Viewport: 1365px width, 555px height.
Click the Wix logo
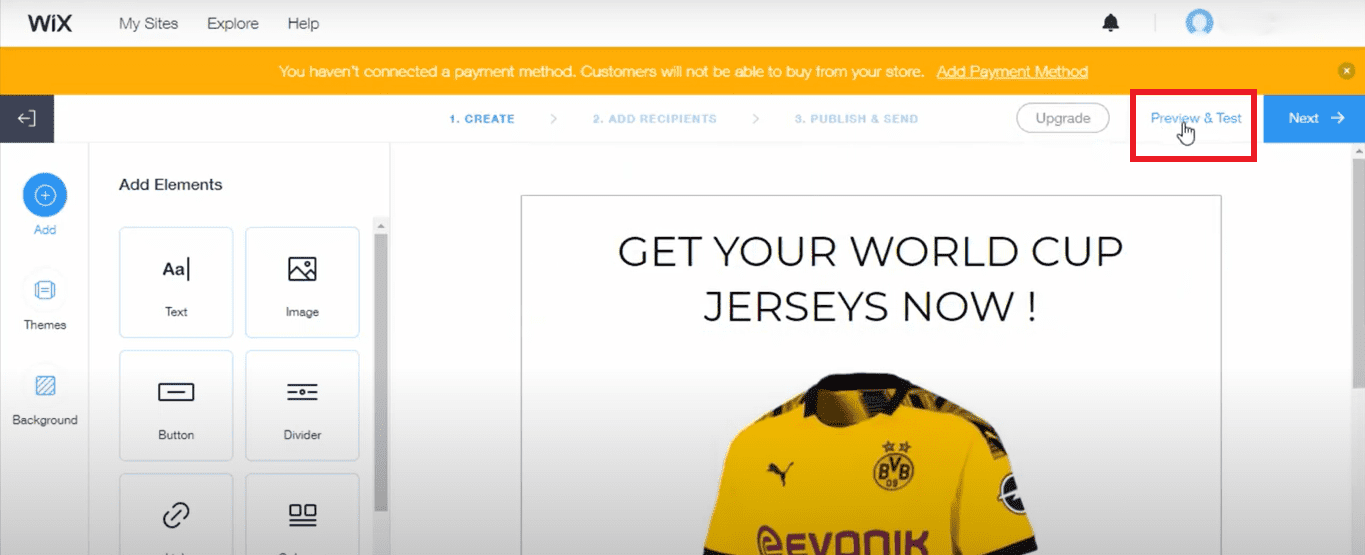click(49, 23)
